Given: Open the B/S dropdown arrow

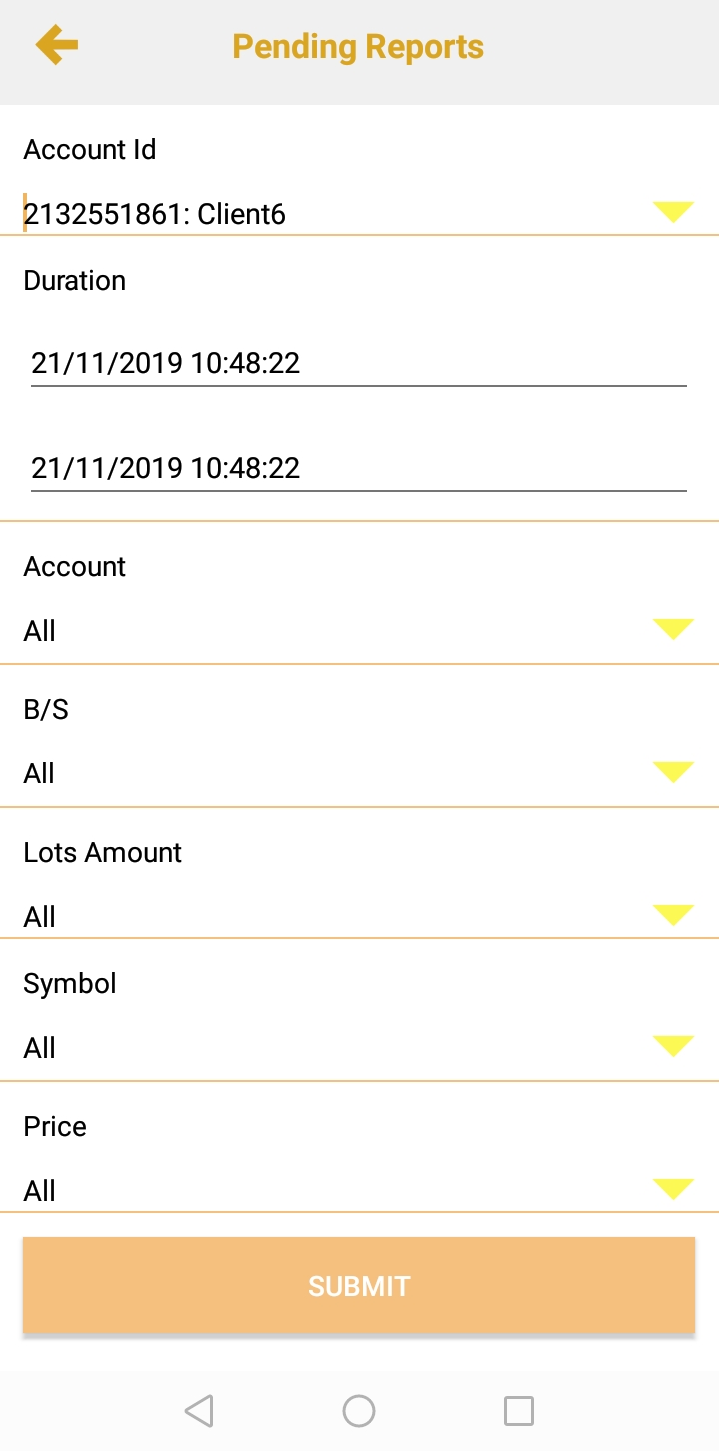Looking at the screenshot, I should coord(673,771).
